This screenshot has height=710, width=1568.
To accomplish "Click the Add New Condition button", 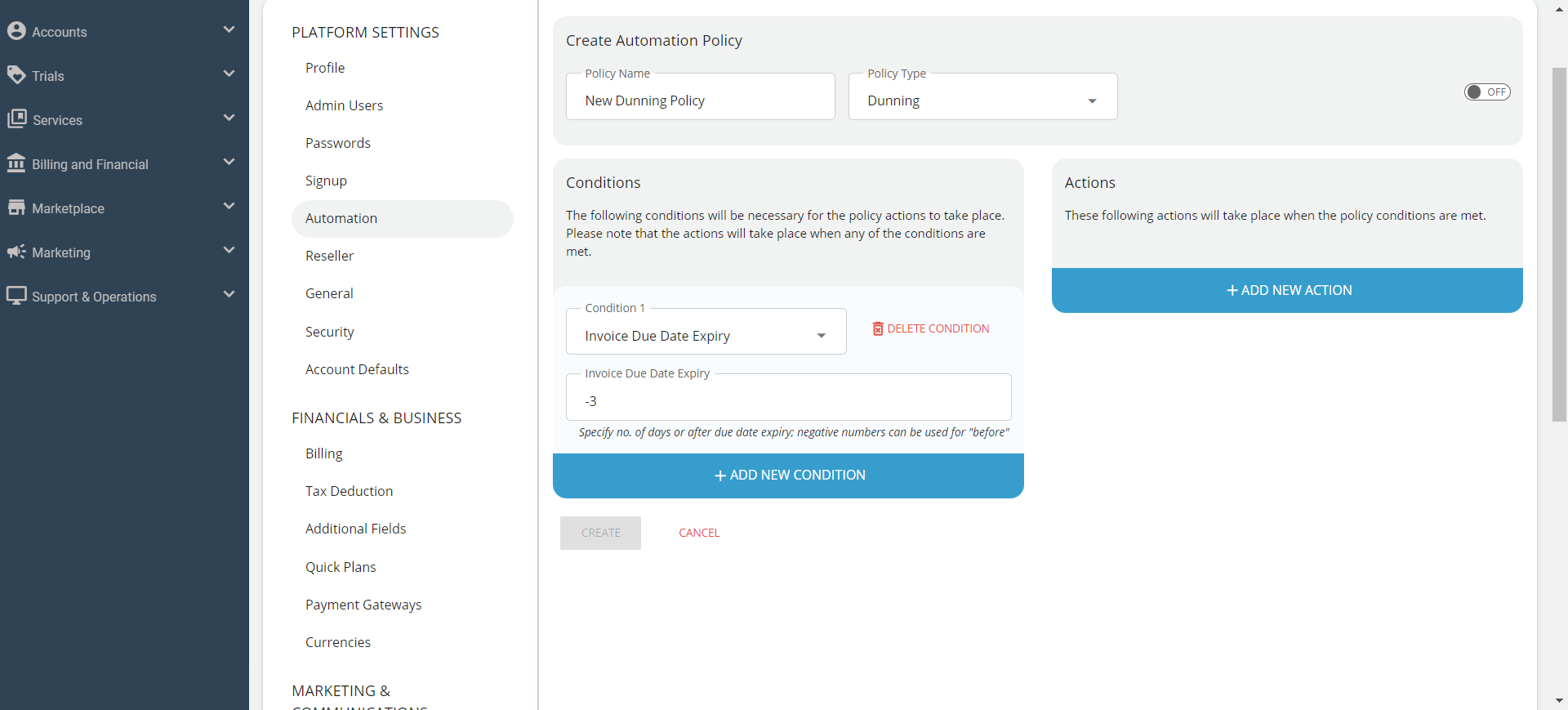I will click(788, 476).
